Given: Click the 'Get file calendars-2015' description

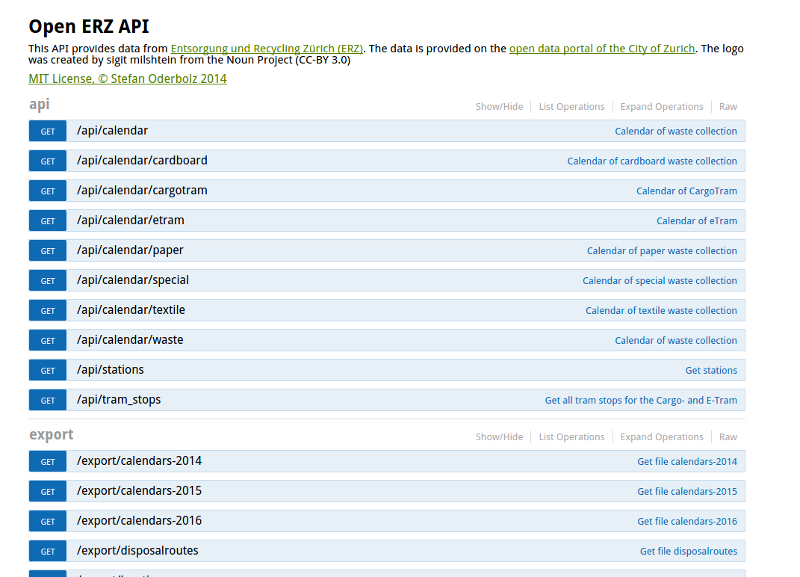Looking at the screenshot, I should click(687, 491).
